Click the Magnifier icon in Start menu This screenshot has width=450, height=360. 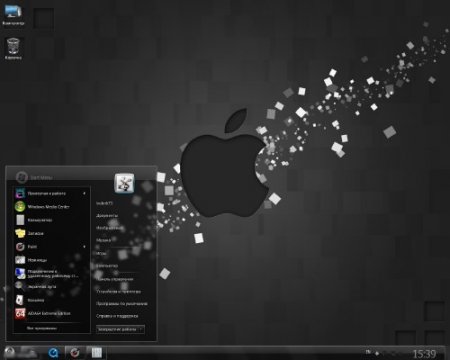click(19, 286)
